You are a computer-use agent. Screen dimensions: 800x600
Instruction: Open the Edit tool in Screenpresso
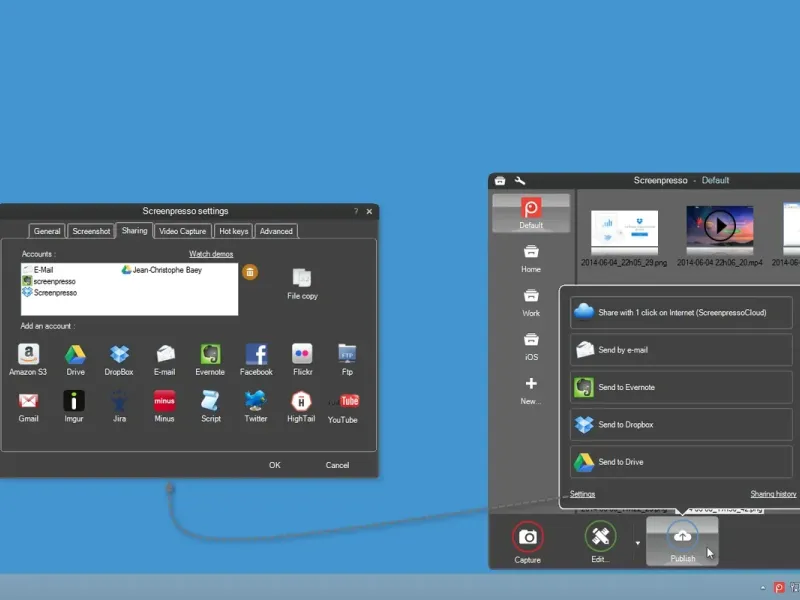601,542
